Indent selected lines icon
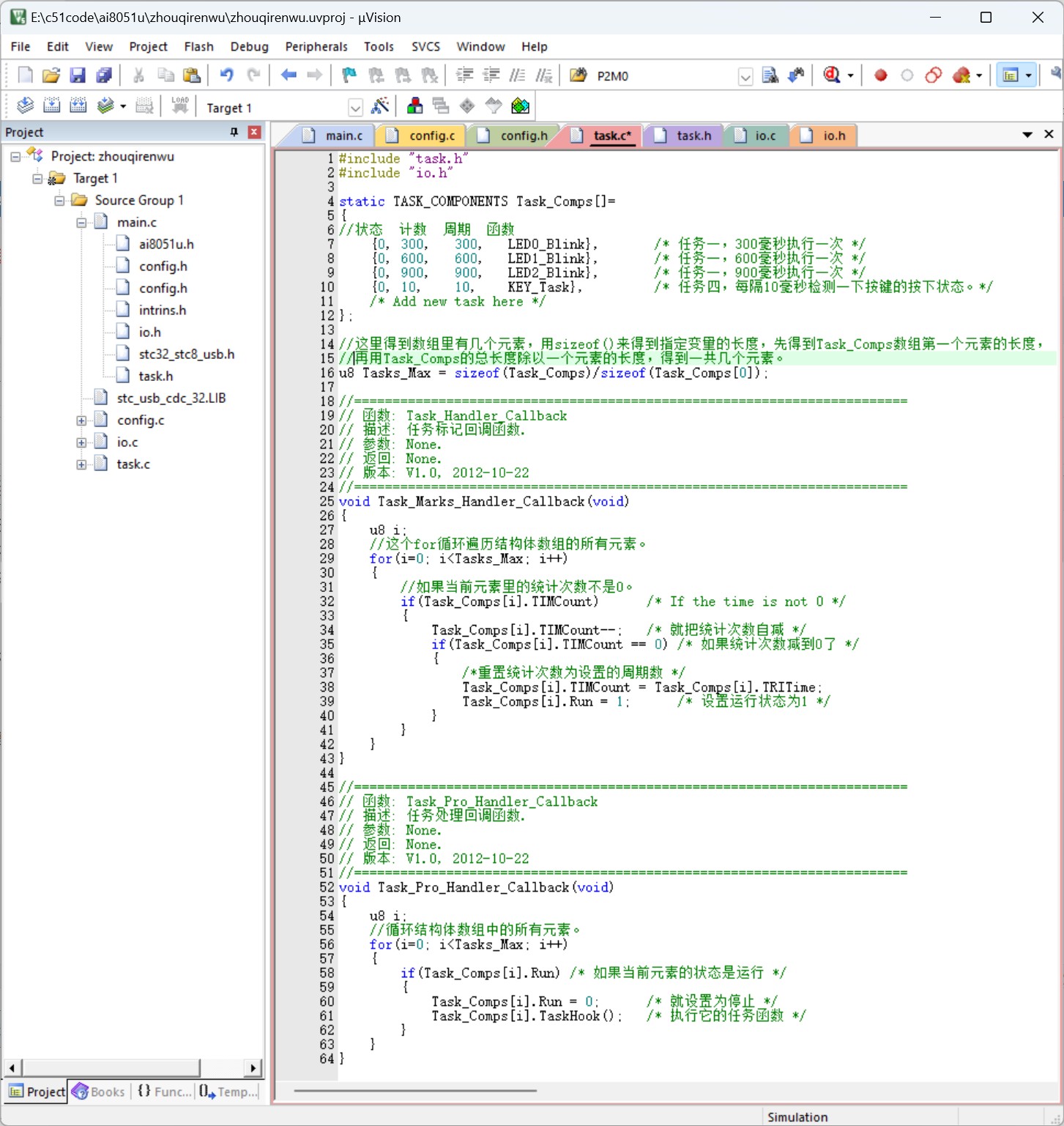Viewport: 1064px width, 1126px height. tap(464, 75)
